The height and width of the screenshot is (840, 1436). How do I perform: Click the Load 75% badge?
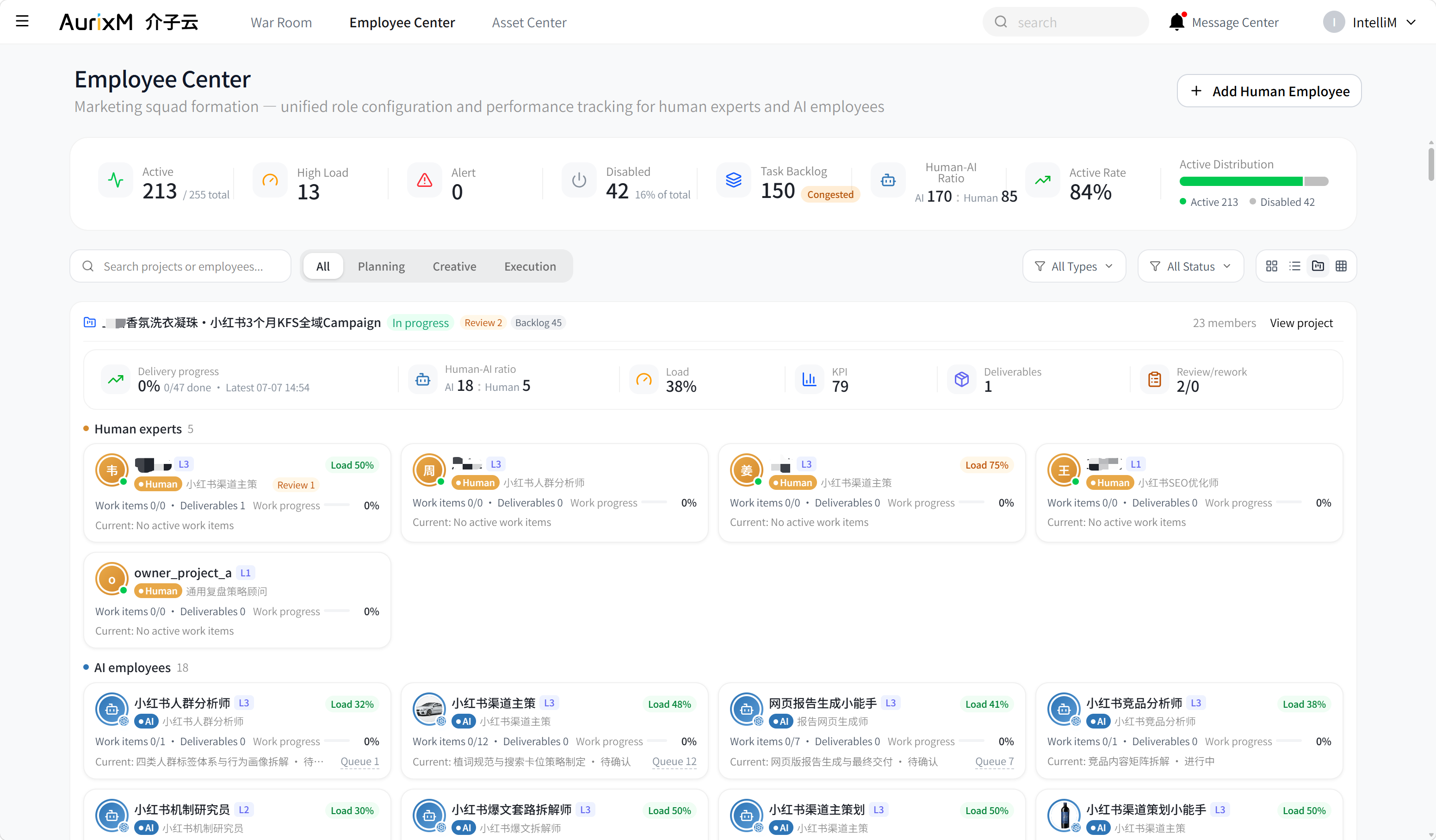[x=986, y=465]
